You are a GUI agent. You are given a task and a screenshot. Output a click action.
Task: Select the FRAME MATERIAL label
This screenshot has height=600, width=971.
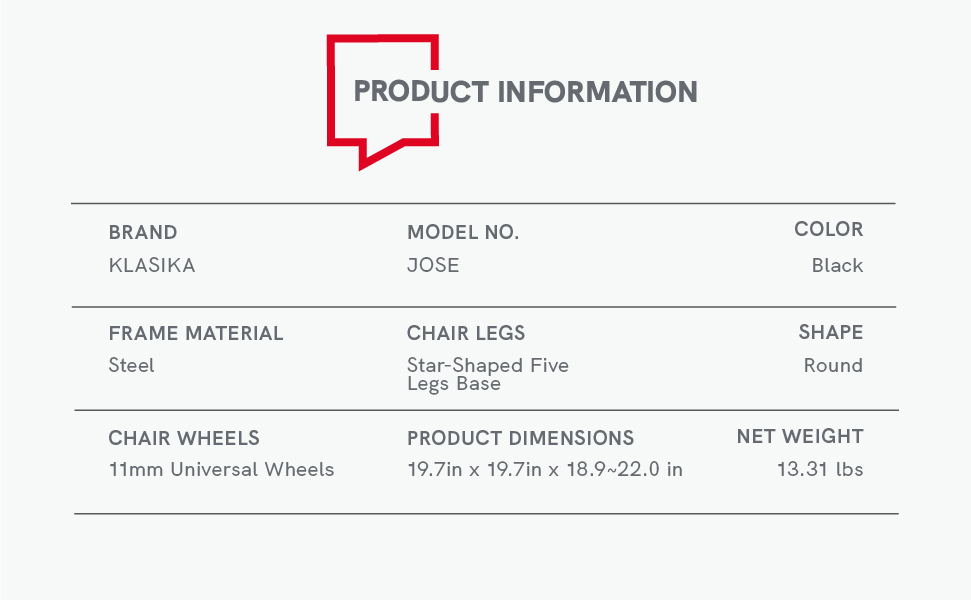[196, 334]
